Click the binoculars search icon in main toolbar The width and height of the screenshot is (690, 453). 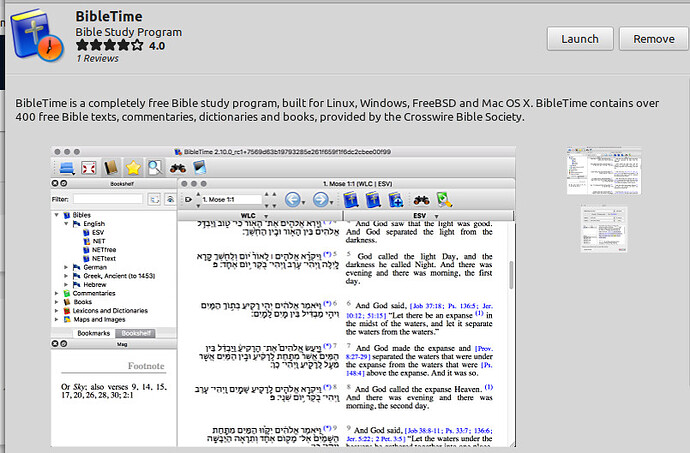pos(178,168)
